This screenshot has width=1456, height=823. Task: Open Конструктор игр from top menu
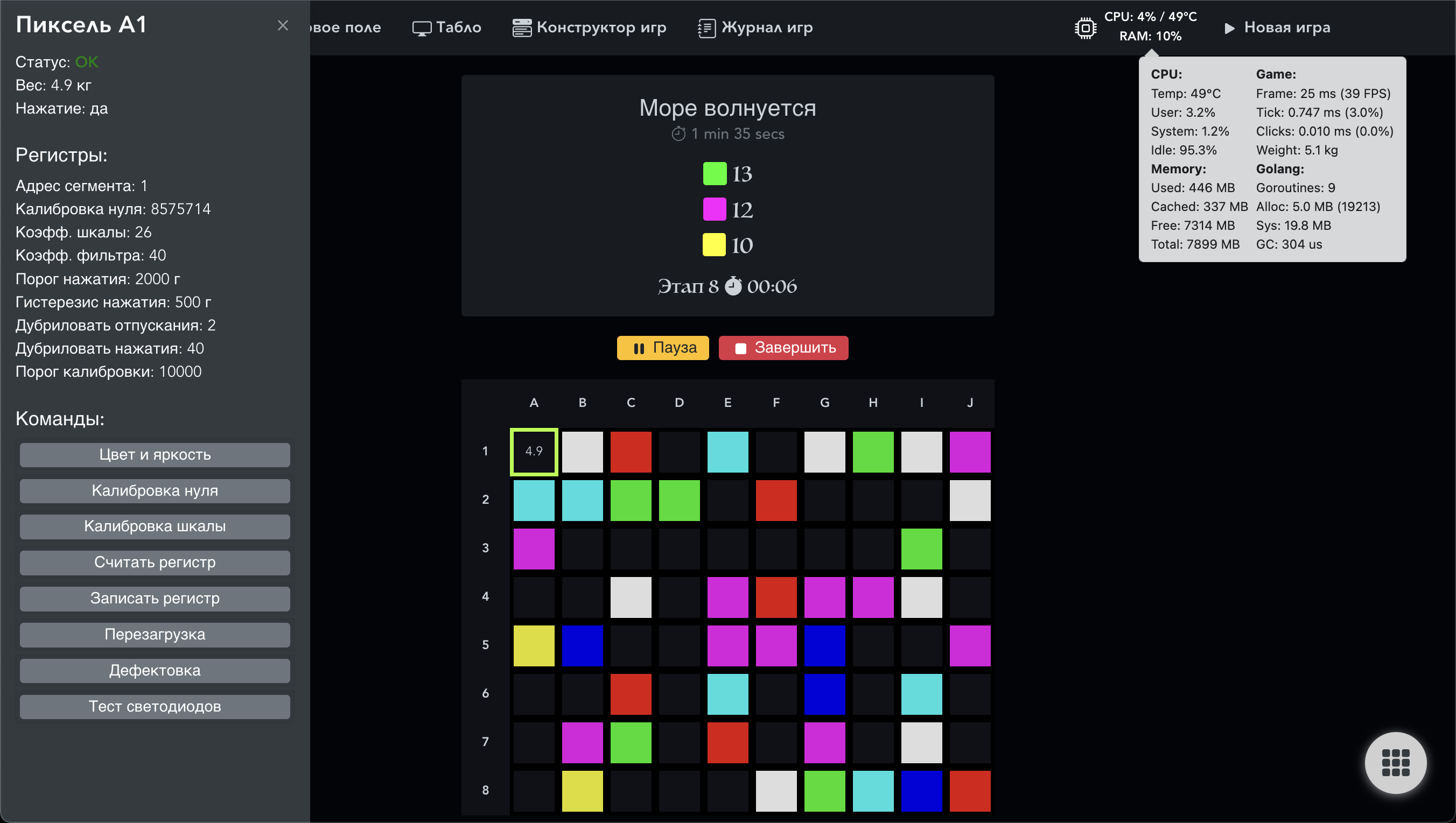(589, 27)
